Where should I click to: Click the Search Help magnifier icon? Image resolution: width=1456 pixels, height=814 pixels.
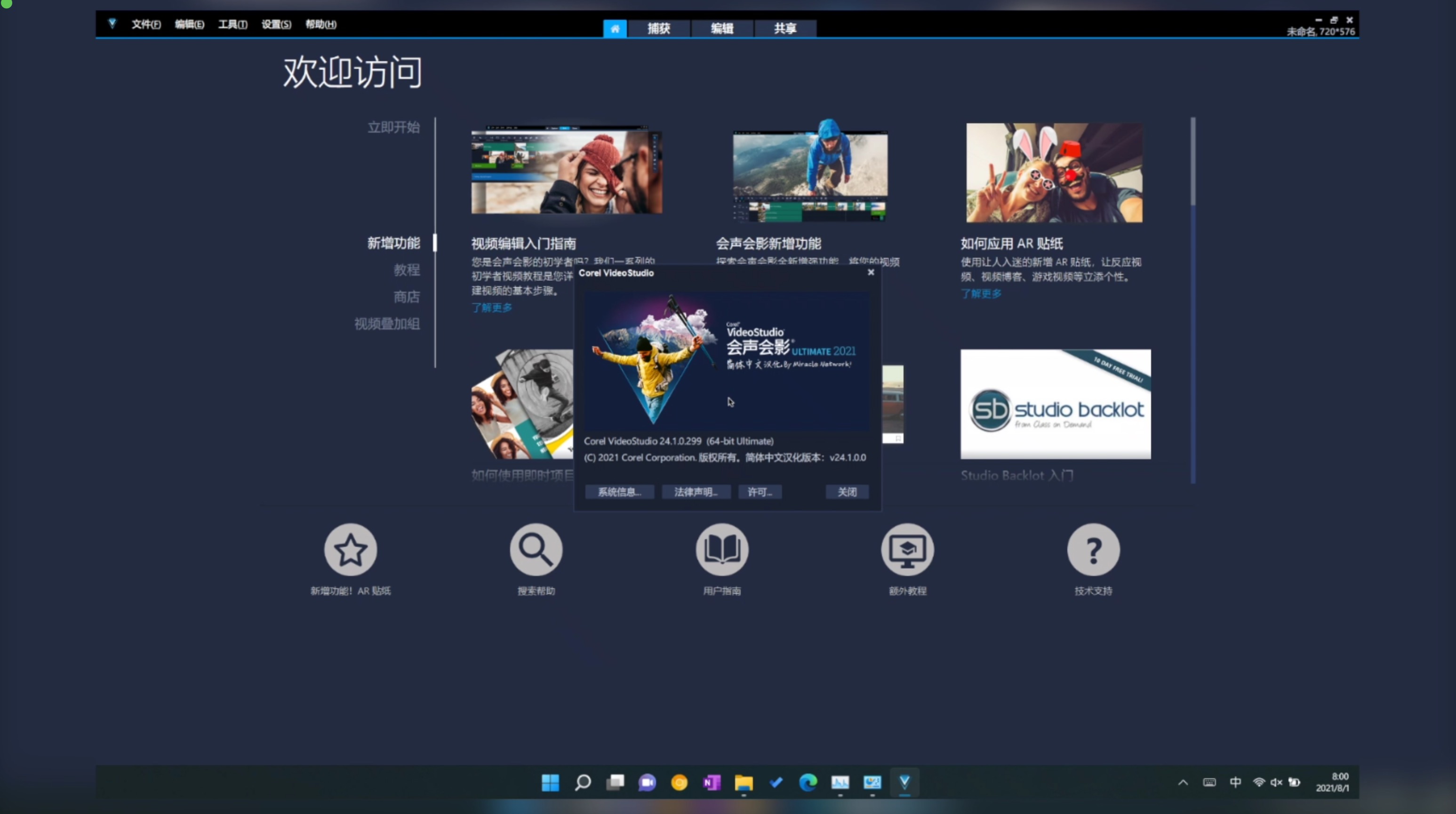pos(536,550)
